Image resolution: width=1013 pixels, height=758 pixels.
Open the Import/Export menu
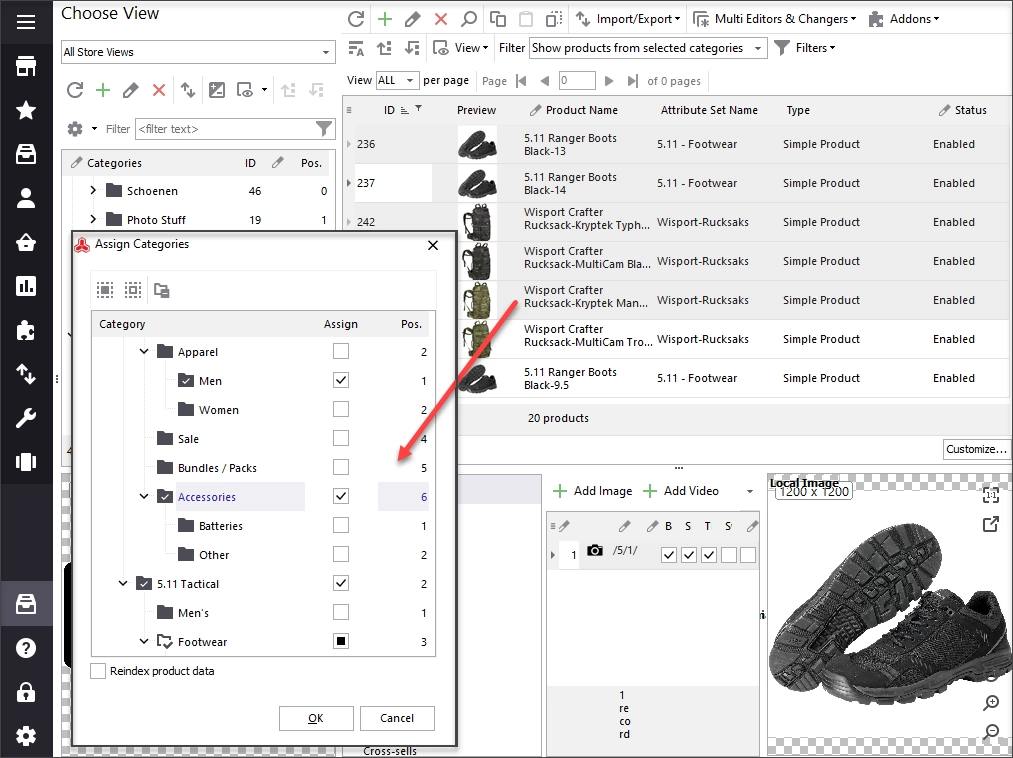tap(628, 19)
